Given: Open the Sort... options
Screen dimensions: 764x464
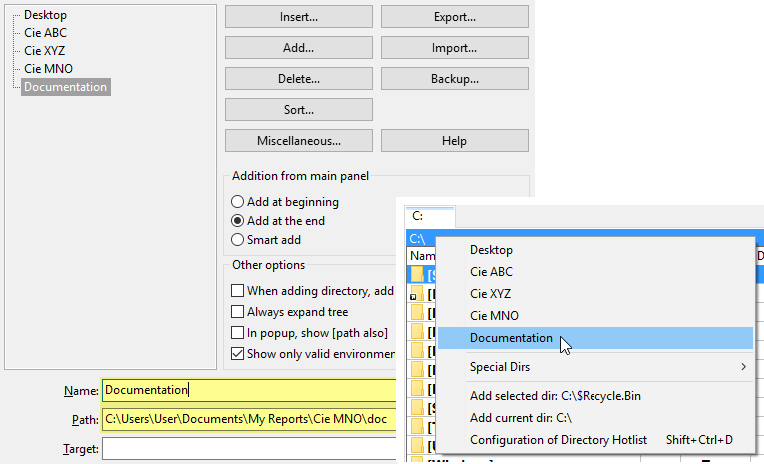Looking at the screenshot, I should [298, 110].
